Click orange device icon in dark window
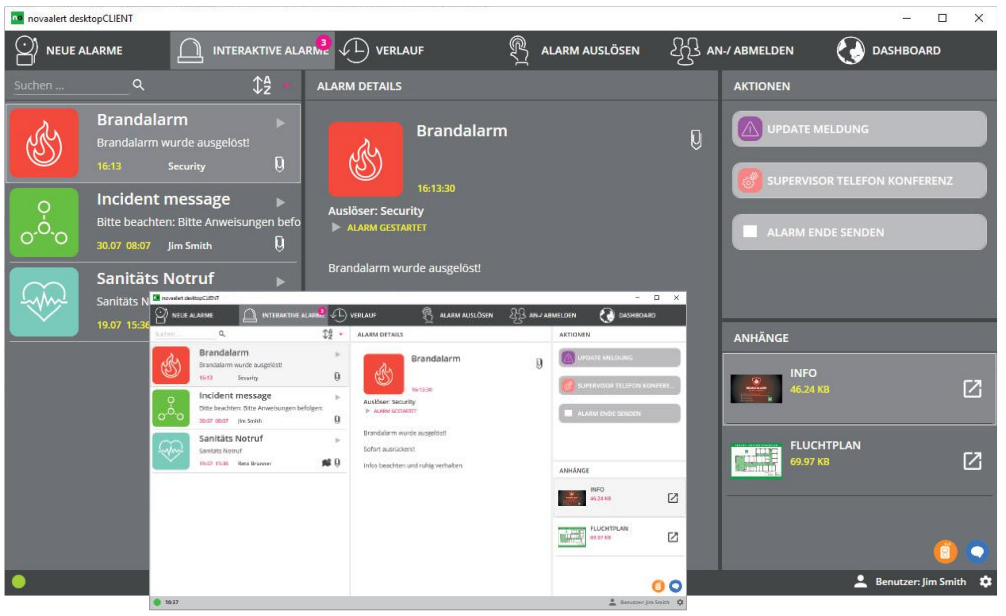 pos(945,551)
